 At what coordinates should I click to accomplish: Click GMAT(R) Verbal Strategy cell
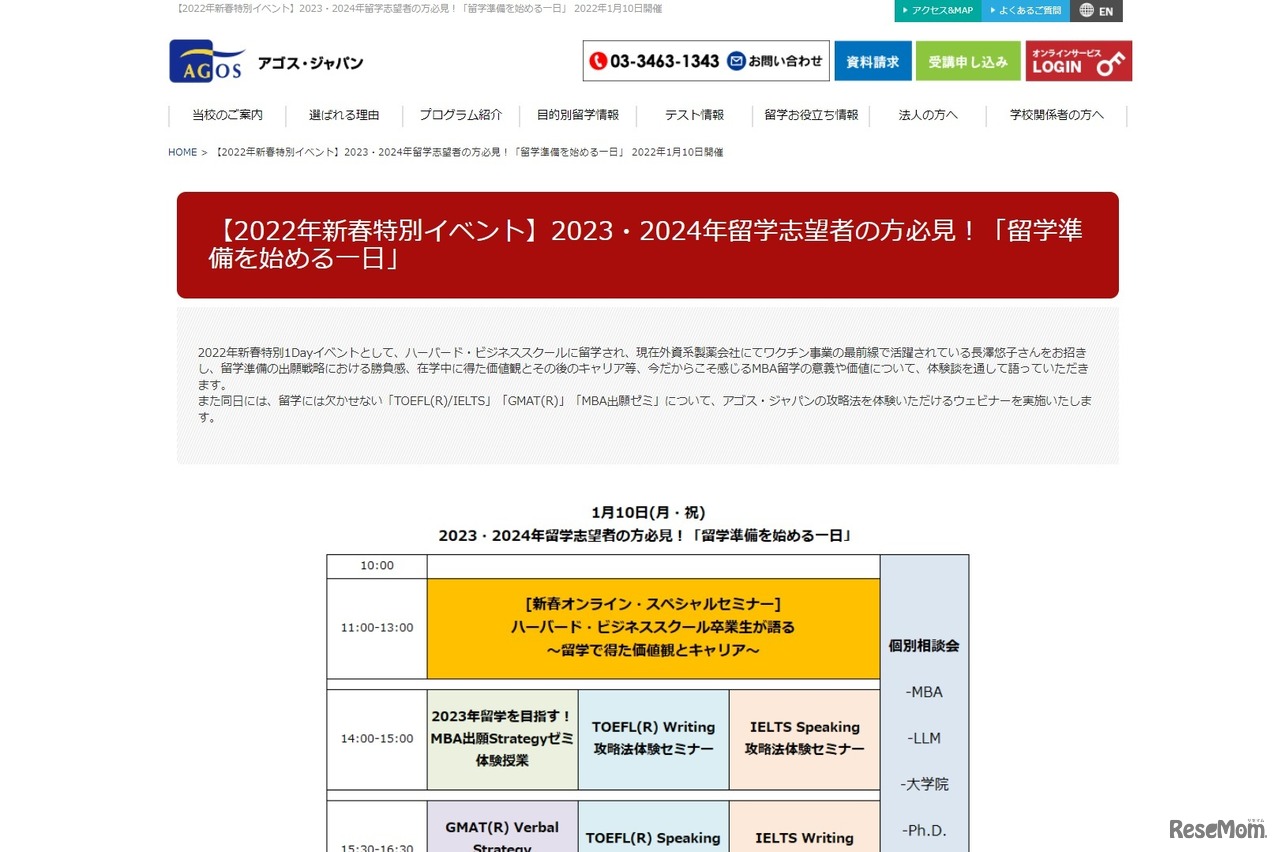coord(502,827)
